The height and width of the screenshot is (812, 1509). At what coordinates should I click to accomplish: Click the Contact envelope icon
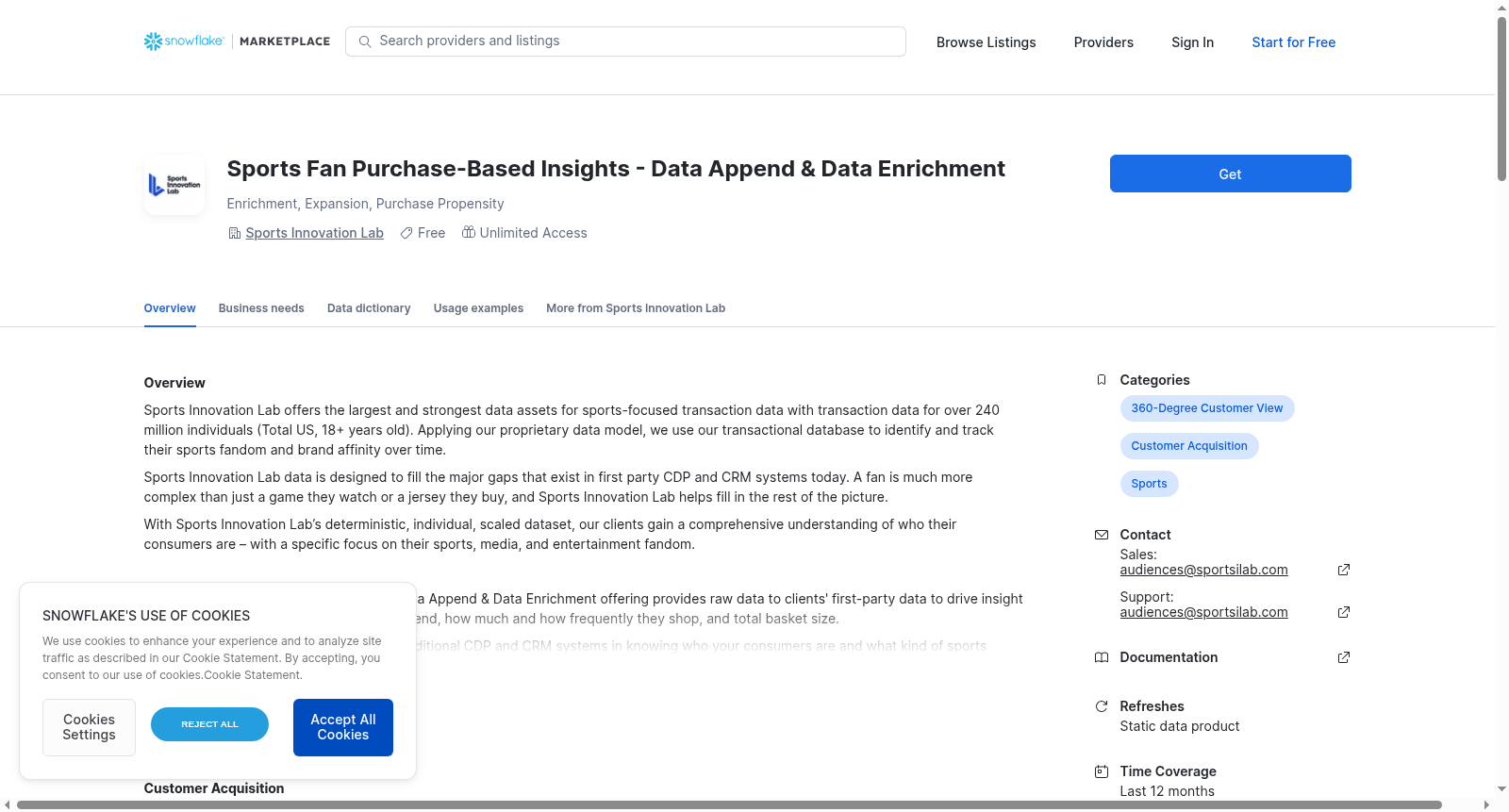[x=1101, y=535]
